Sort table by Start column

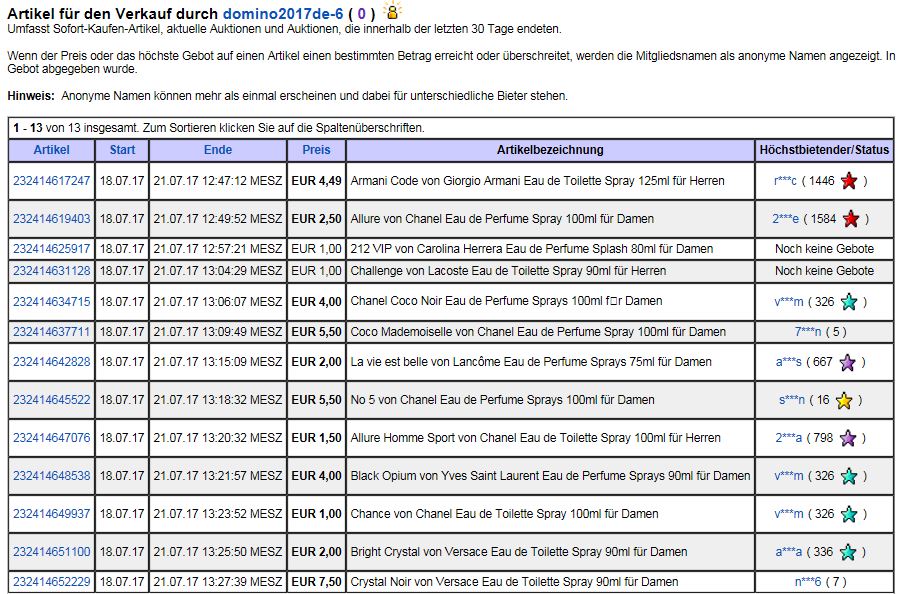pyautogui.click(x=122, y=150)
